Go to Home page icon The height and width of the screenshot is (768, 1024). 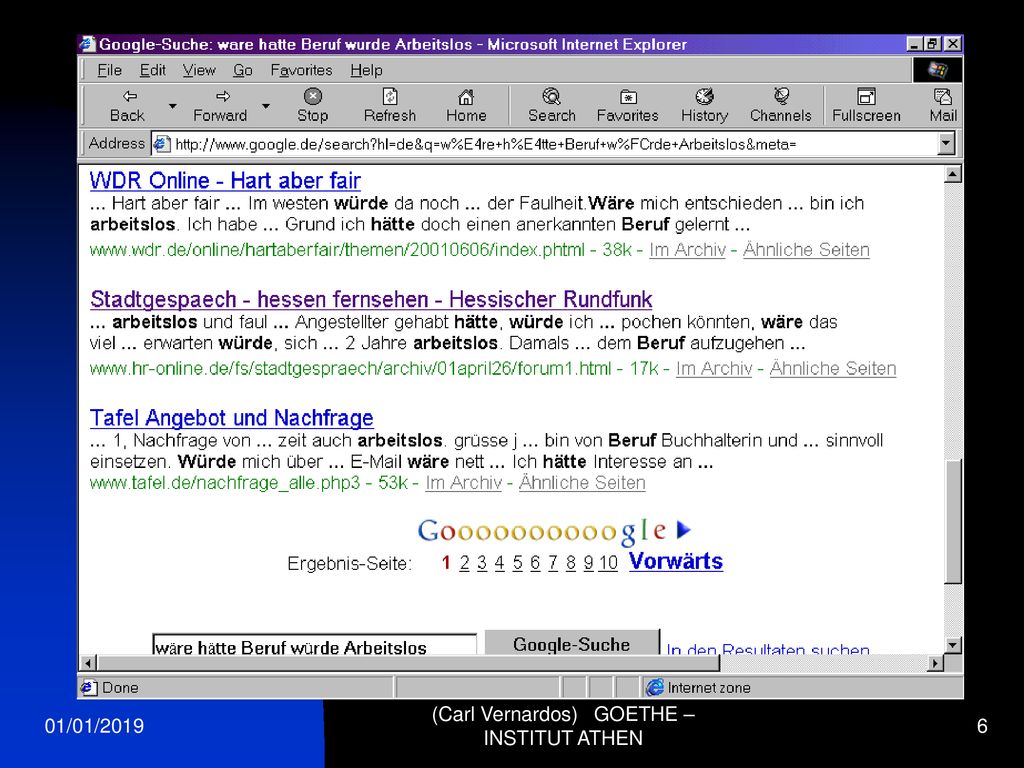tap(466, 105)
